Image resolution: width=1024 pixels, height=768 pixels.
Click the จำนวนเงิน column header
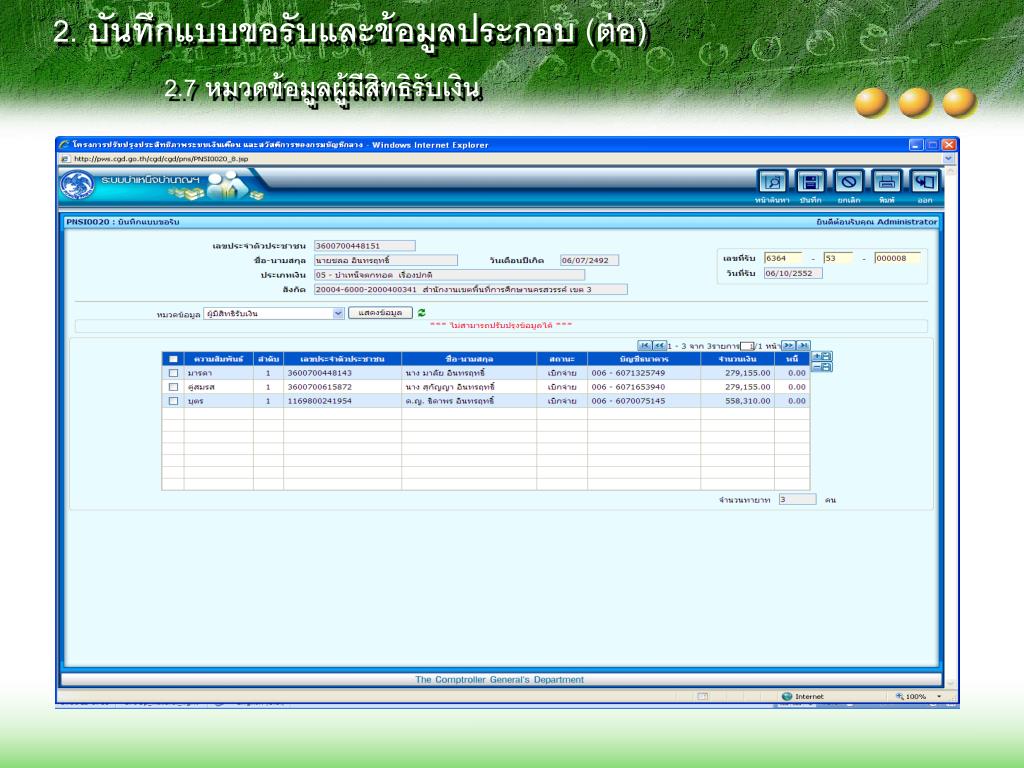737,359
